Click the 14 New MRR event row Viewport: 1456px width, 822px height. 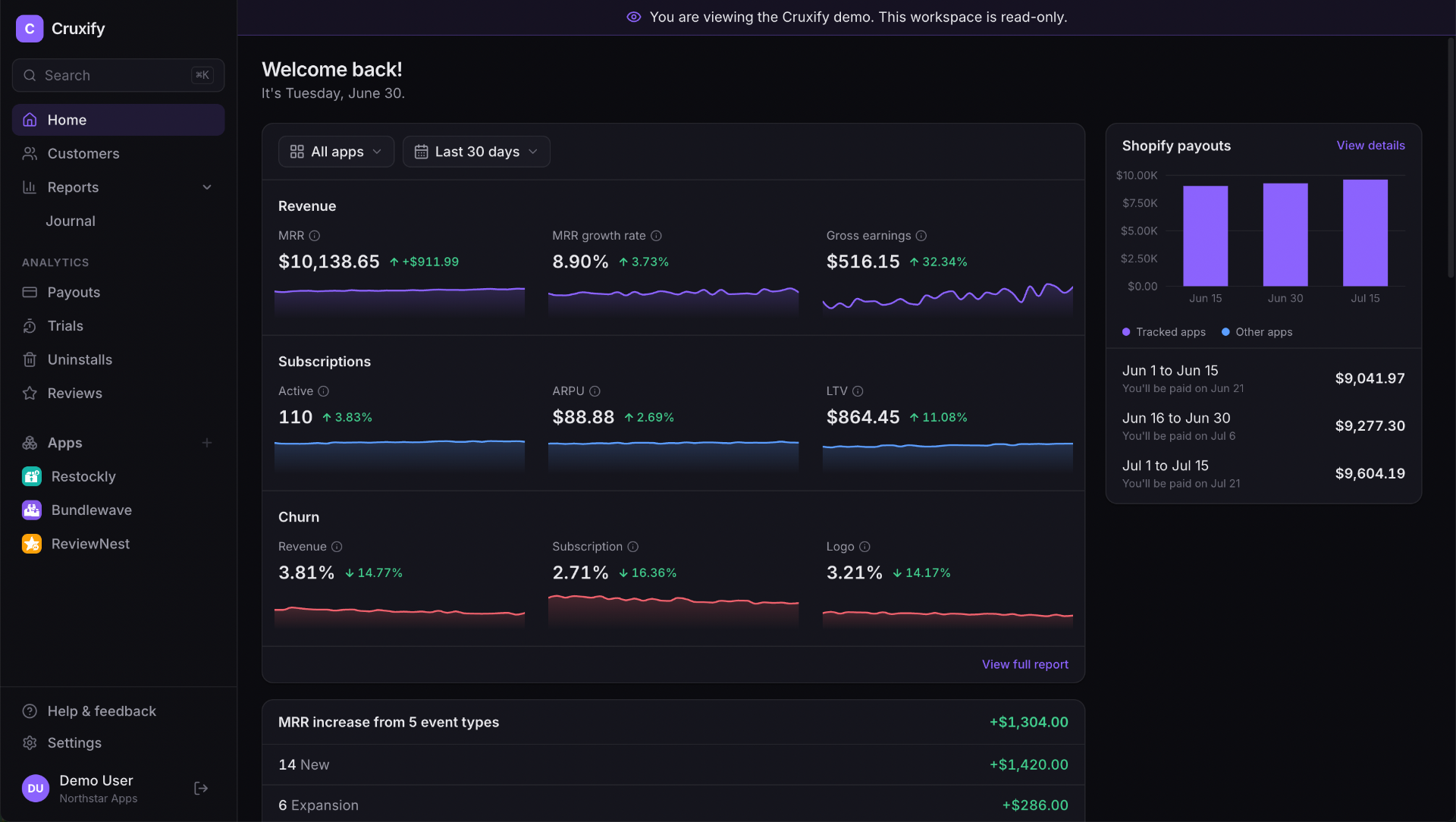point(673,764)
